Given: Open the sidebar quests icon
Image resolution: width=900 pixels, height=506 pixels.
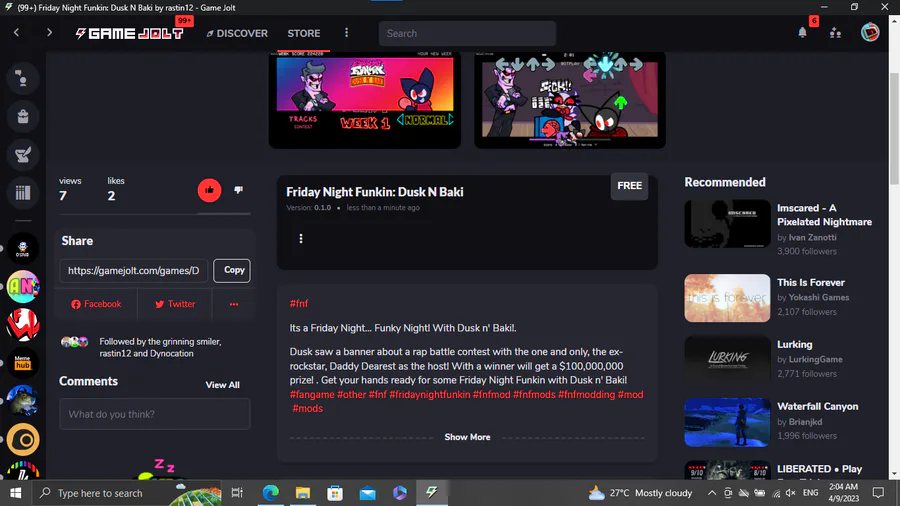Looking at the screenshot, I should [23, 154].
